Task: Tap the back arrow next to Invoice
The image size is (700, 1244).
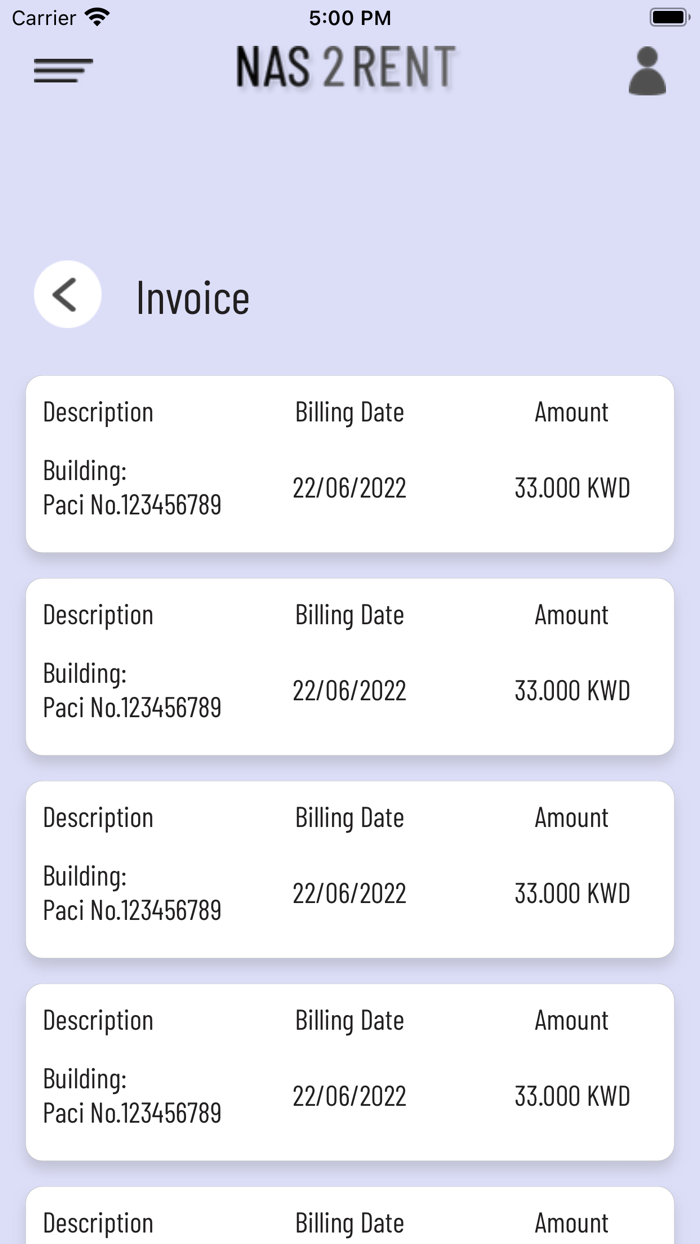Action: pos(67,295)
